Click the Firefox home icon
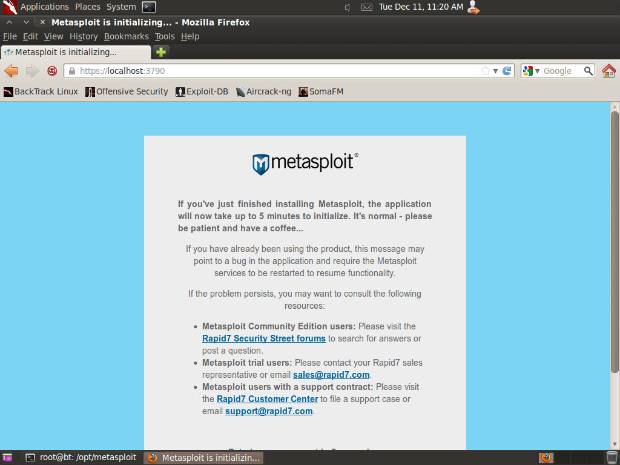The width and height of the screenshot is (620, 465). 608,71
